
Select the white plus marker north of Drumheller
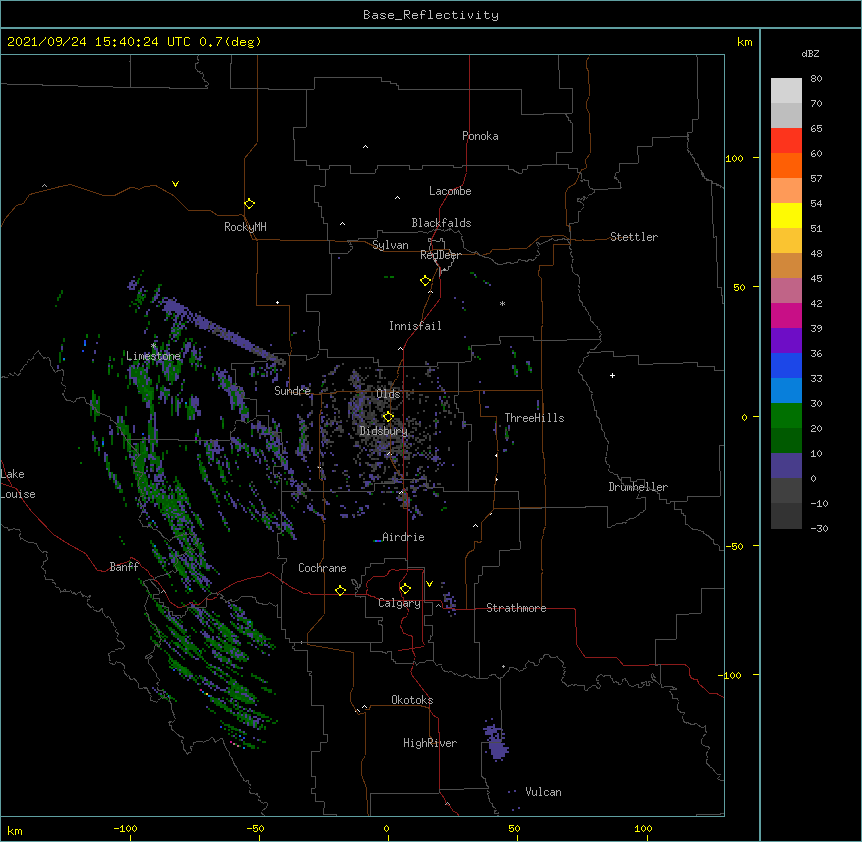pos(612,375)
